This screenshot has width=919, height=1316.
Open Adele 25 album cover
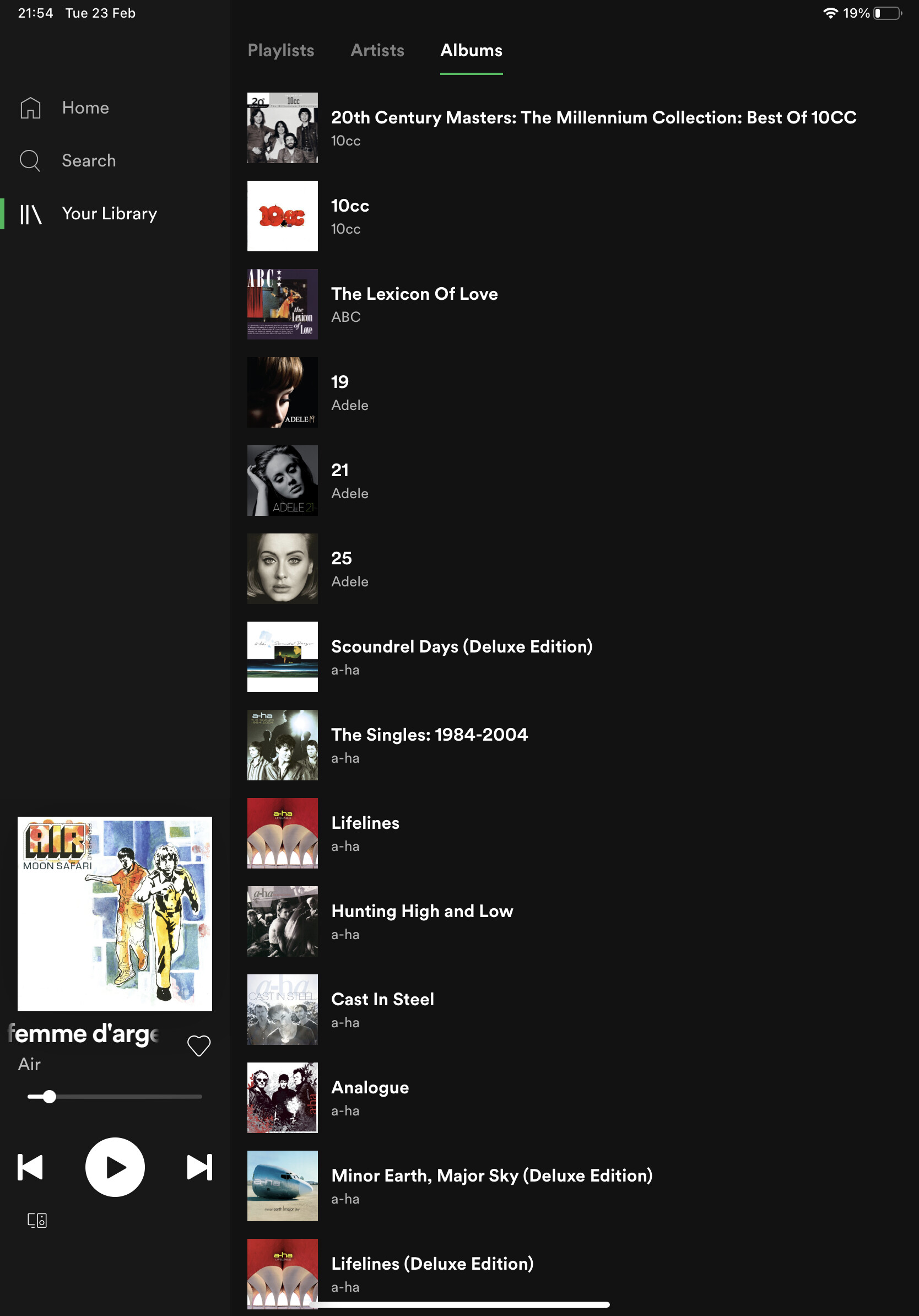[x=283, y=569]
